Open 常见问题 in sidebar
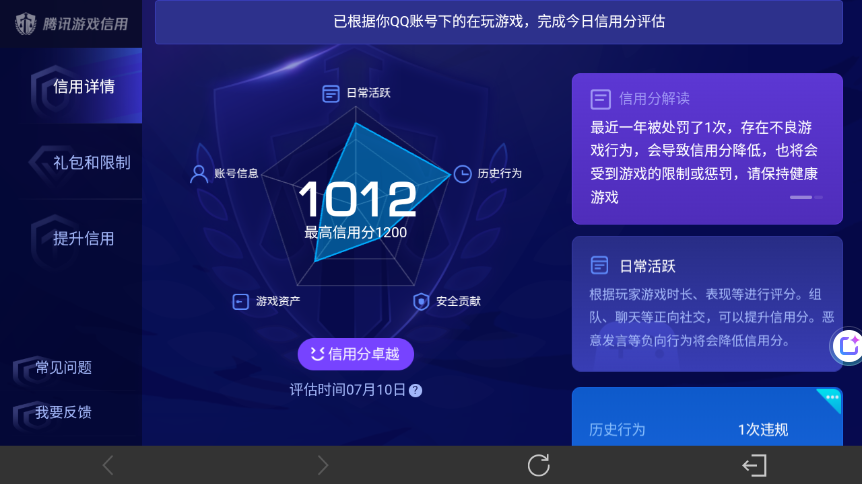 pyautogui.click(x=63, y=367)
